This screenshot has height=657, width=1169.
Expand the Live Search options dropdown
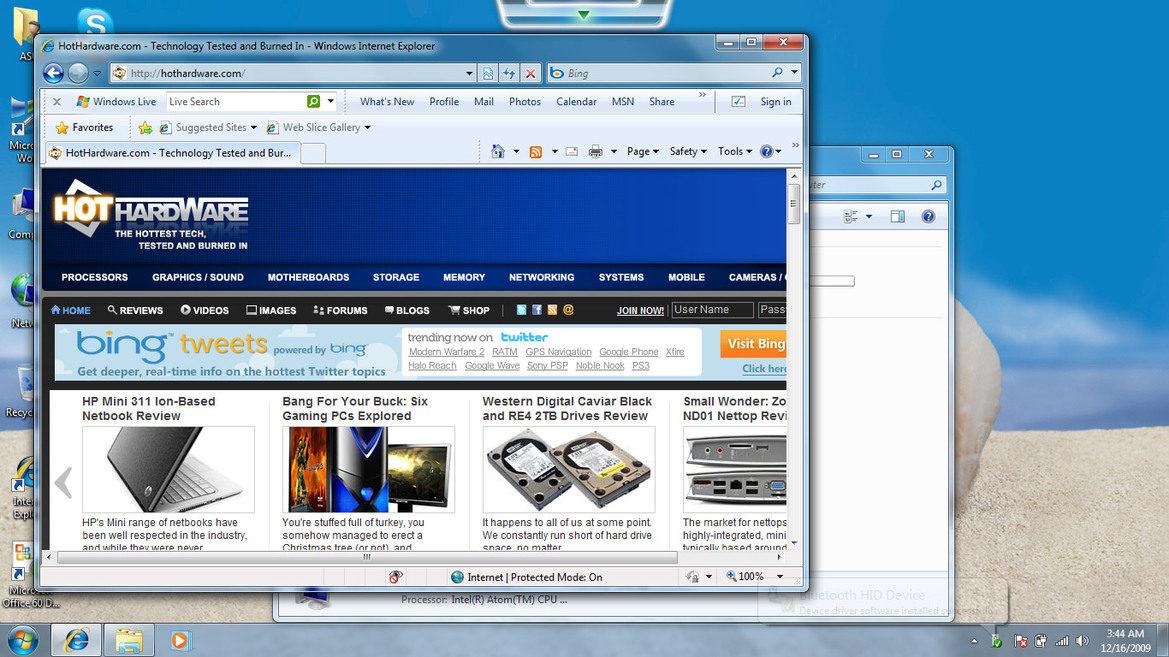point(330,101)
